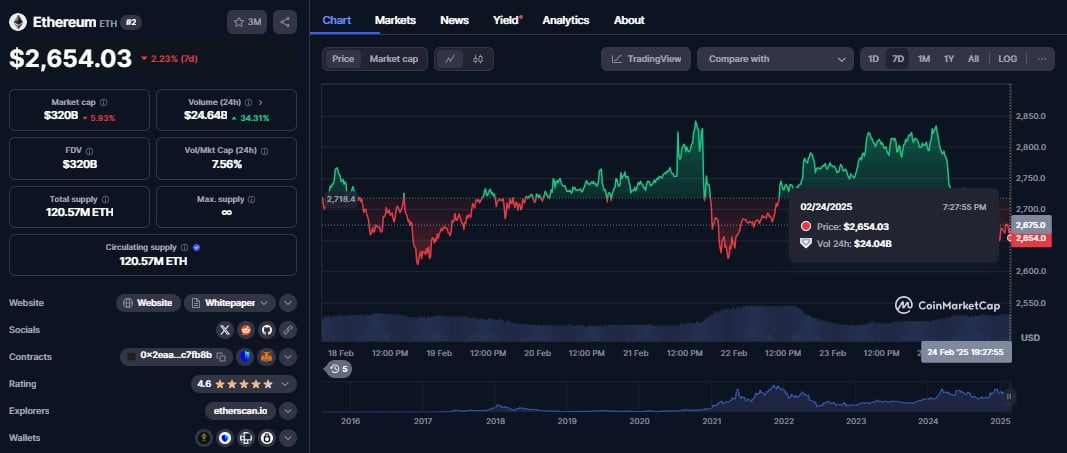Open the Website link button
The width and height of the screenshot is (1067, 453).
coord(148,303)
